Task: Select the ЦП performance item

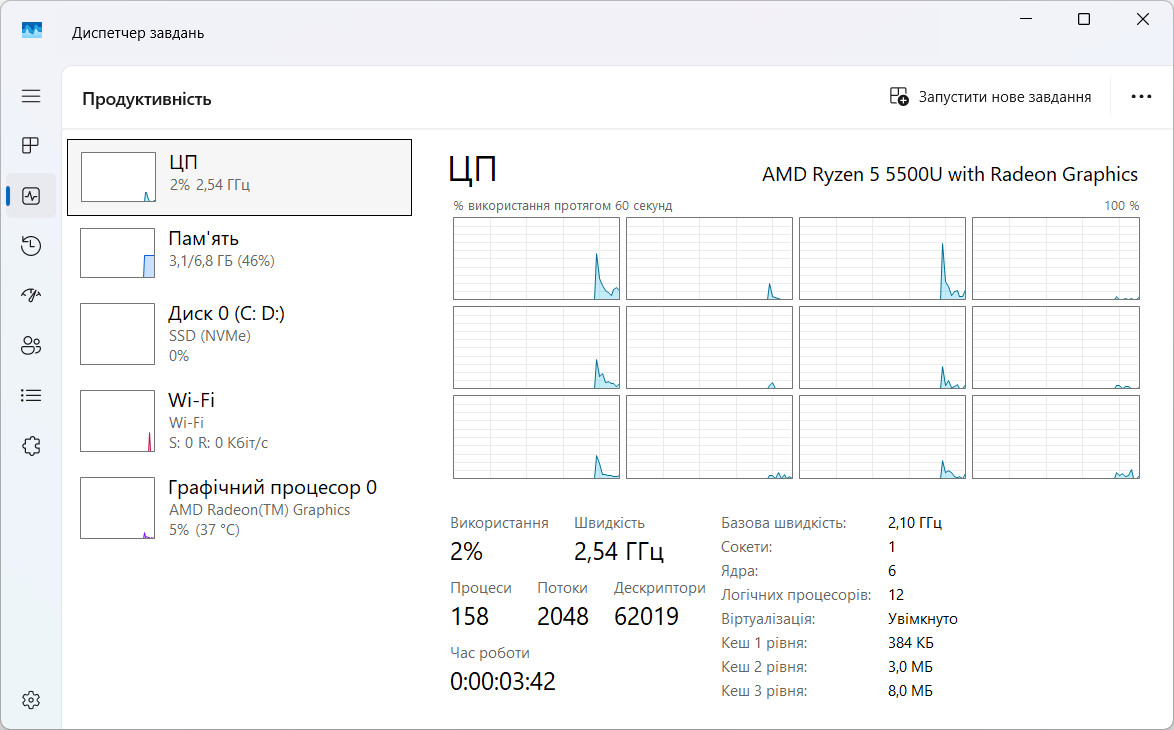Action: (240, 177)
